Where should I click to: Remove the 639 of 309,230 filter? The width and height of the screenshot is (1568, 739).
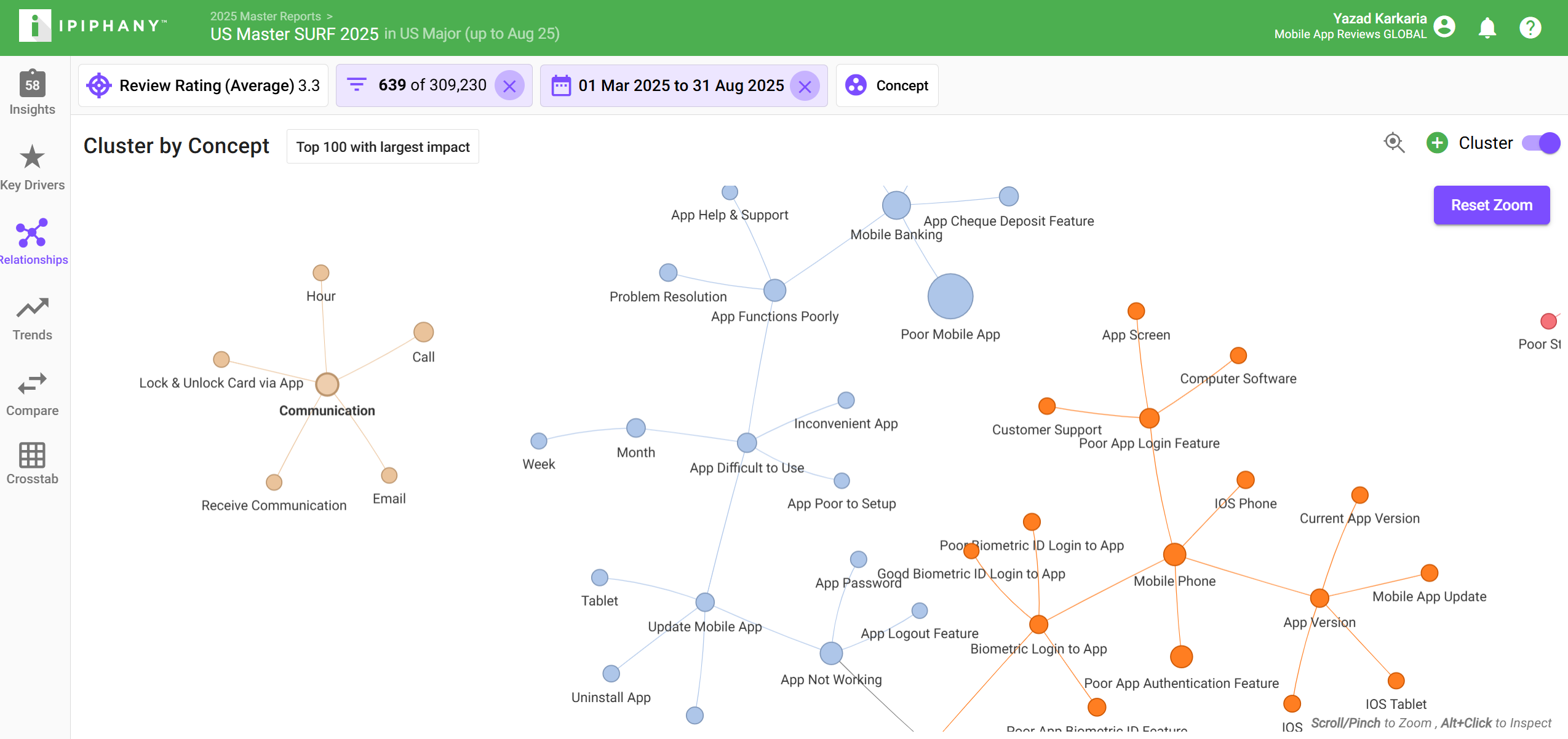tap(509, 86)
